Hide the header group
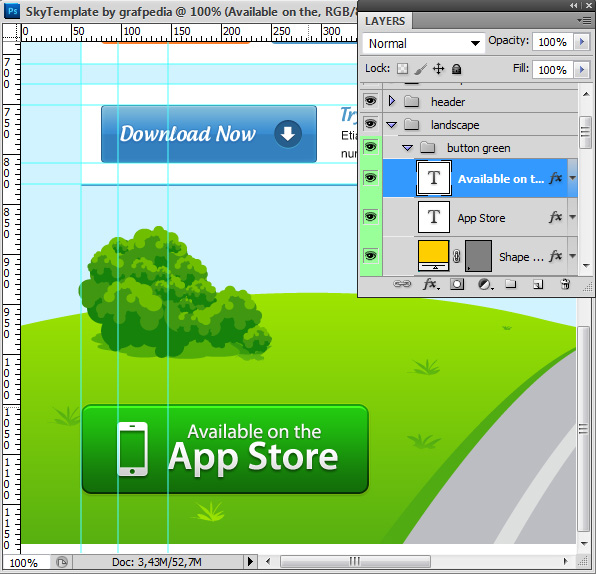The height and width of the screenshot is (574, 596). [371, 101]
